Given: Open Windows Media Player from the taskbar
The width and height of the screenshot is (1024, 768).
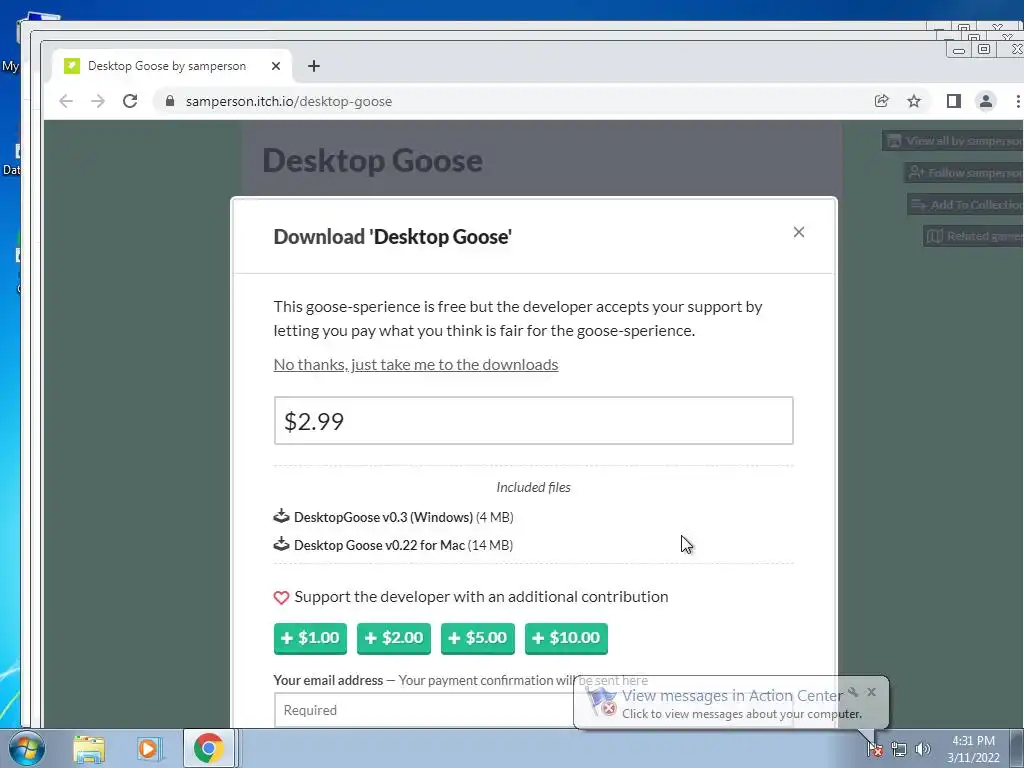Looking at the screenshot, I should click(149, 748).
